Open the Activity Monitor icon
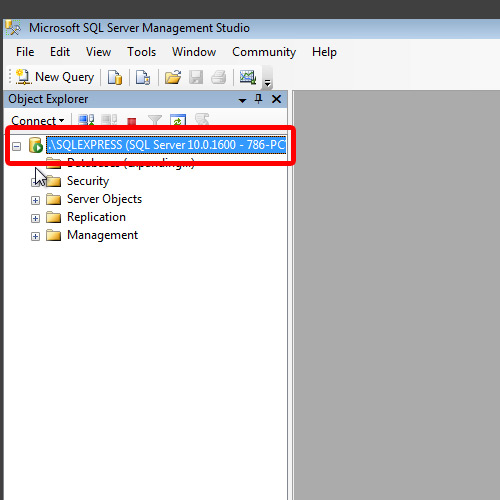 (x=248, y=77)
